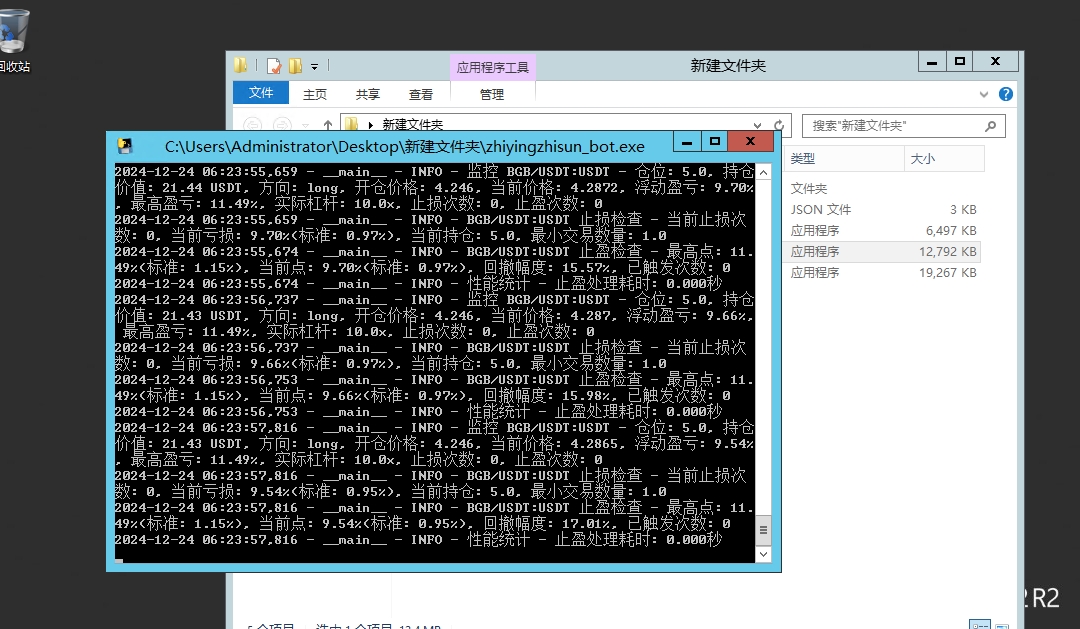
Task: Expand the Explorer ribbon chevron
Action: pyautogui.click(x=984, y=94)
